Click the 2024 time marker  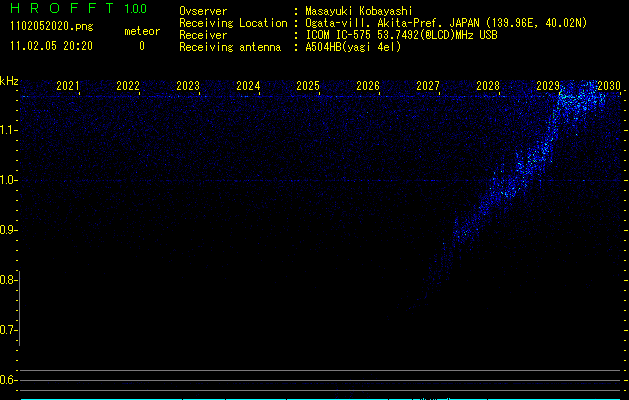click(x=248, y=86)
